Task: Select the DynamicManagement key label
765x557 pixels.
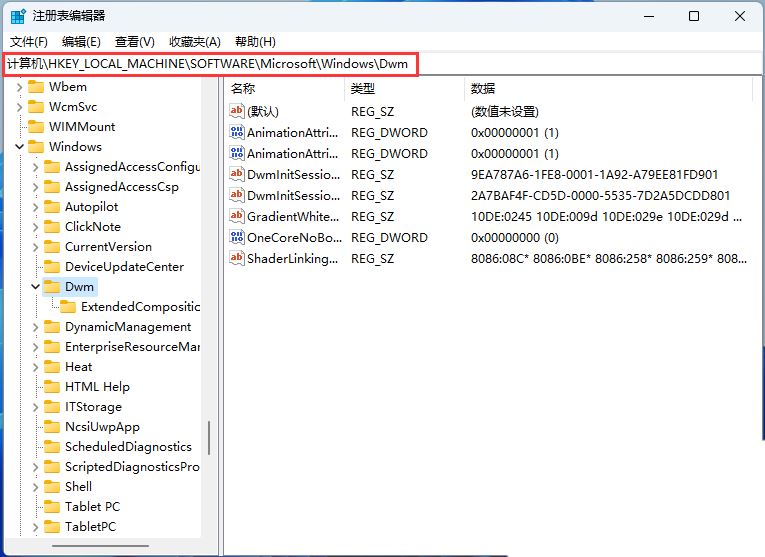Action: pyautogui.click(x=128, y=327)
